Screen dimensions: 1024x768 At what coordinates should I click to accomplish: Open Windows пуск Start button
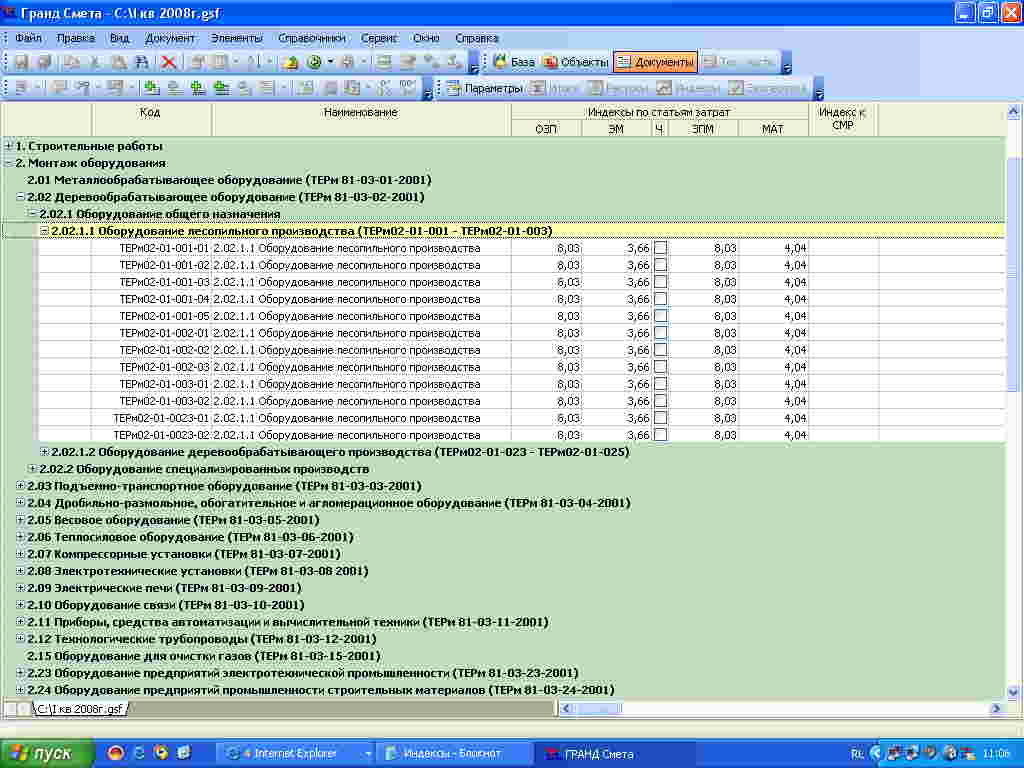[47, 753]
